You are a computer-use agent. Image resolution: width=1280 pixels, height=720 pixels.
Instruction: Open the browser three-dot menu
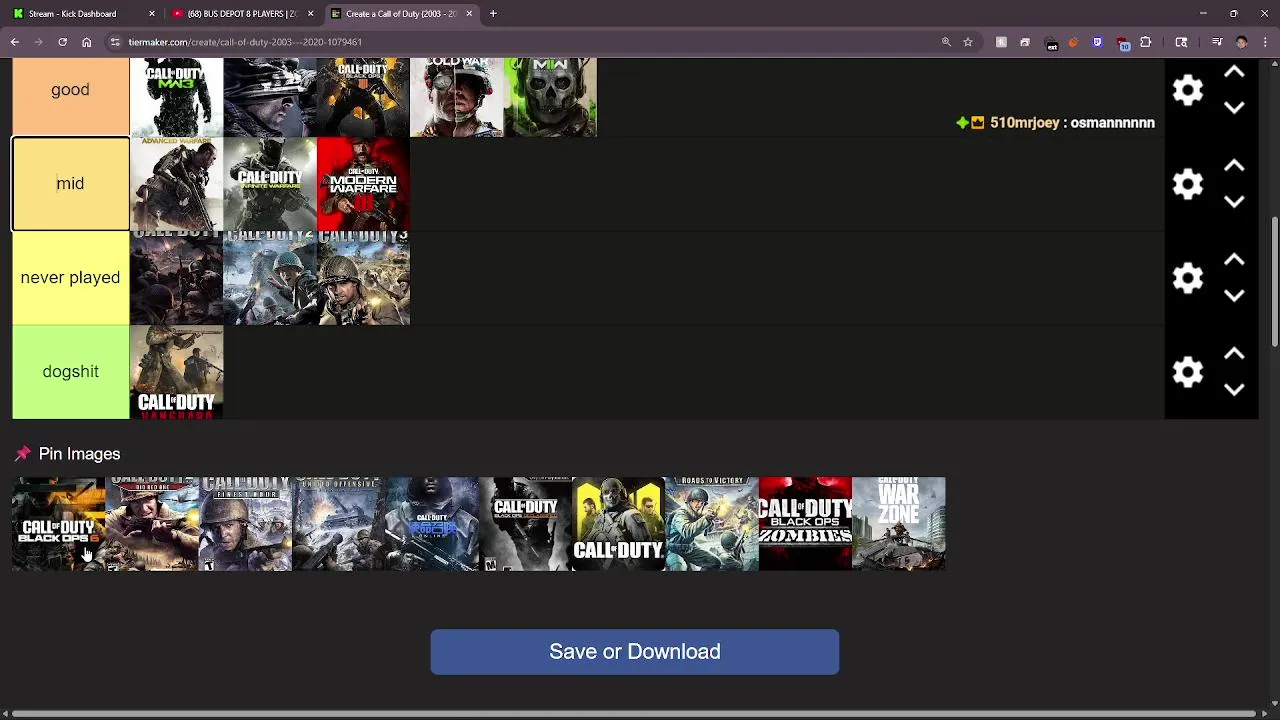click(x=1266, y=42)
